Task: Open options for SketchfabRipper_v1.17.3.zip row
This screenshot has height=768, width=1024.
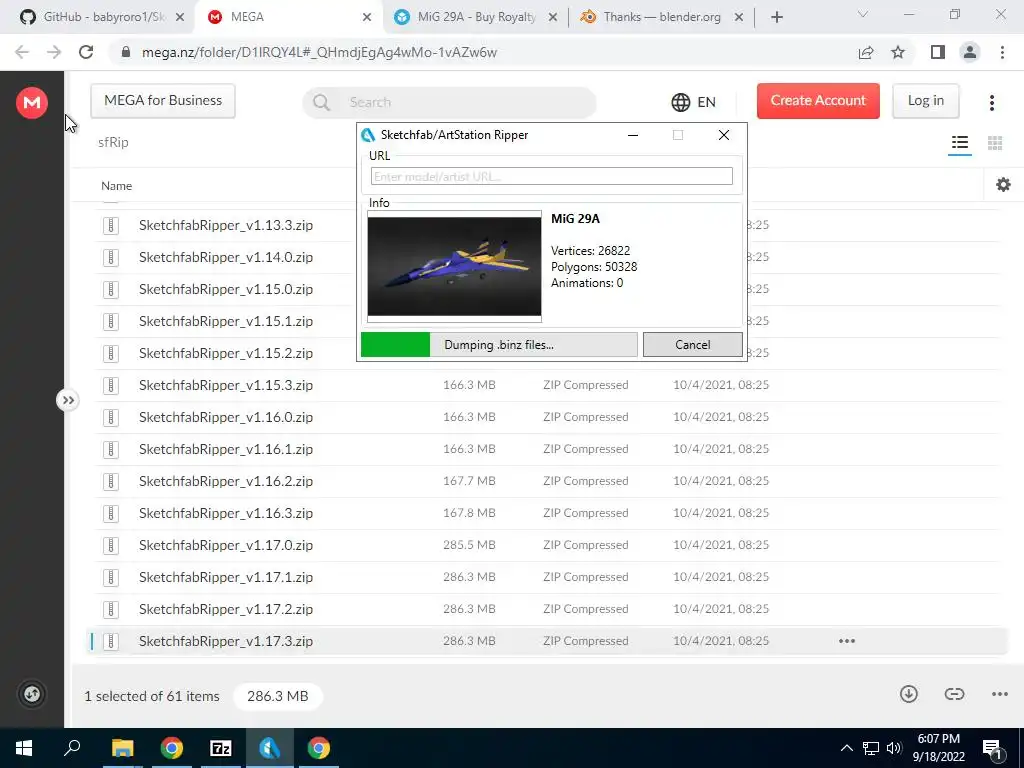Action: point(846,641)
